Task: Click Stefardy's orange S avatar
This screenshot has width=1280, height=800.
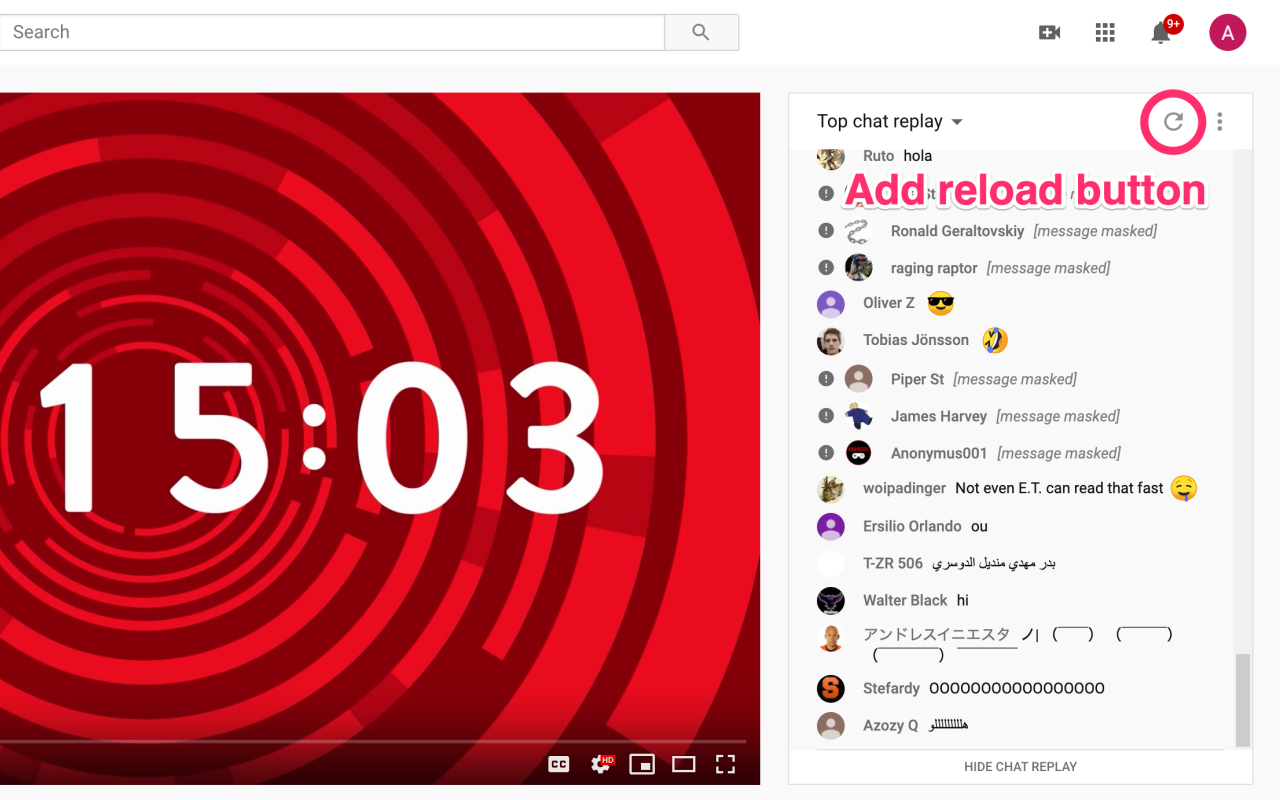Action: pyautogui.click(x=830, y=688)
